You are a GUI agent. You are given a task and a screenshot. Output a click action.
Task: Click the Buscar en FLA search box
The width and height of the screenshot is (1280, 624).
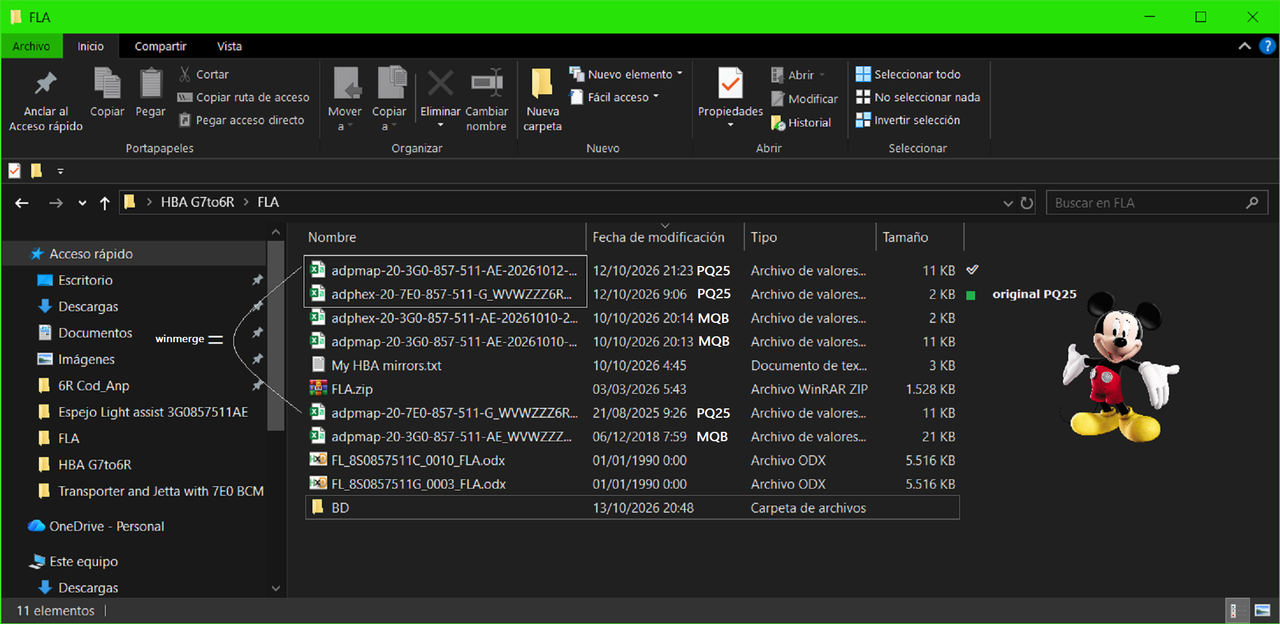[x=1157, y=203]
